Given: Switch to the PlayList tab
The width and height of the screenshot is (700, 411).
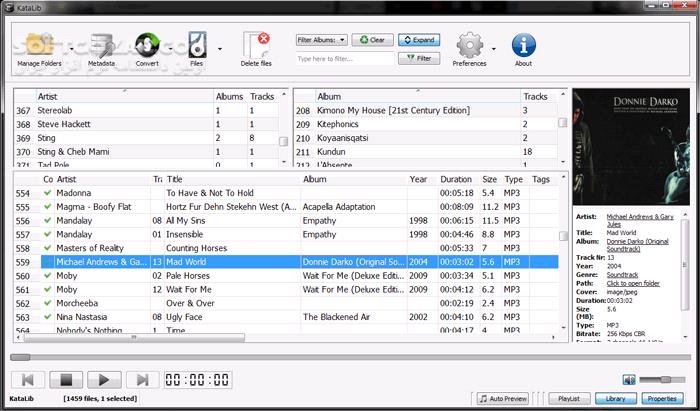Looking at the screenshot, I should click(567, 399).
